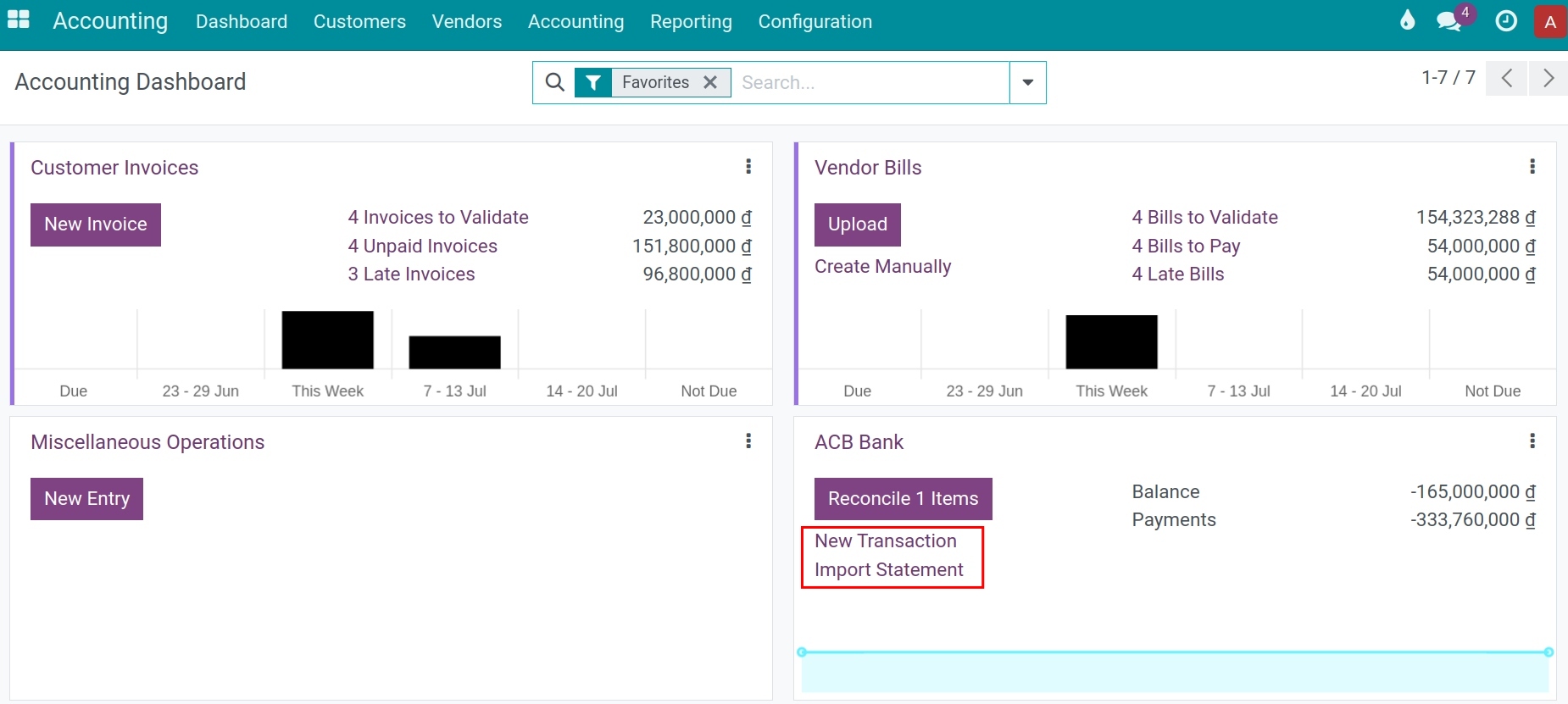
Task: Click Reconcile 1 Items button
Action: [x=904, y=499]
